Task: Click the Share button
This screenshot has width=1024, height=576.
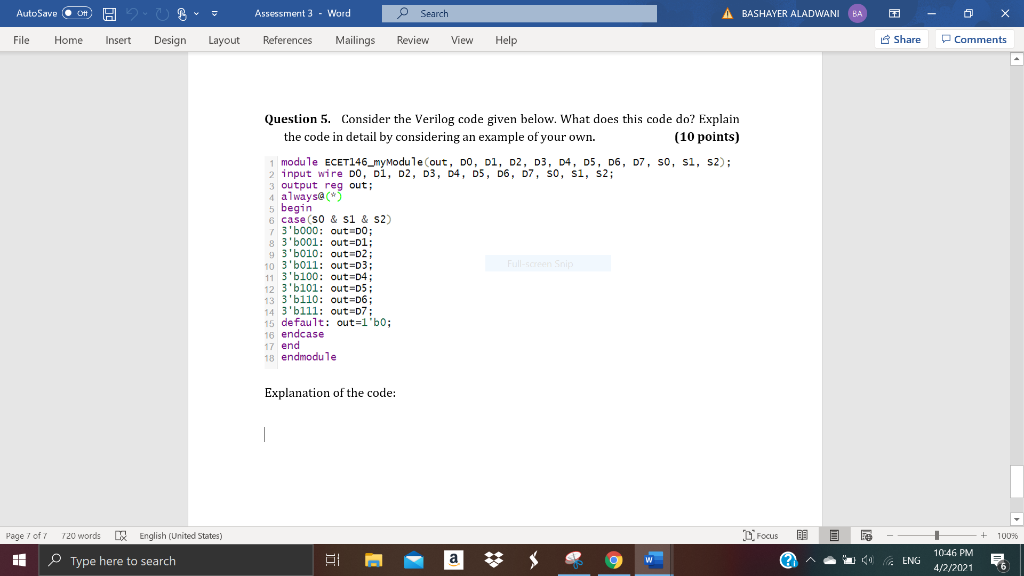Action: (901, 39)
